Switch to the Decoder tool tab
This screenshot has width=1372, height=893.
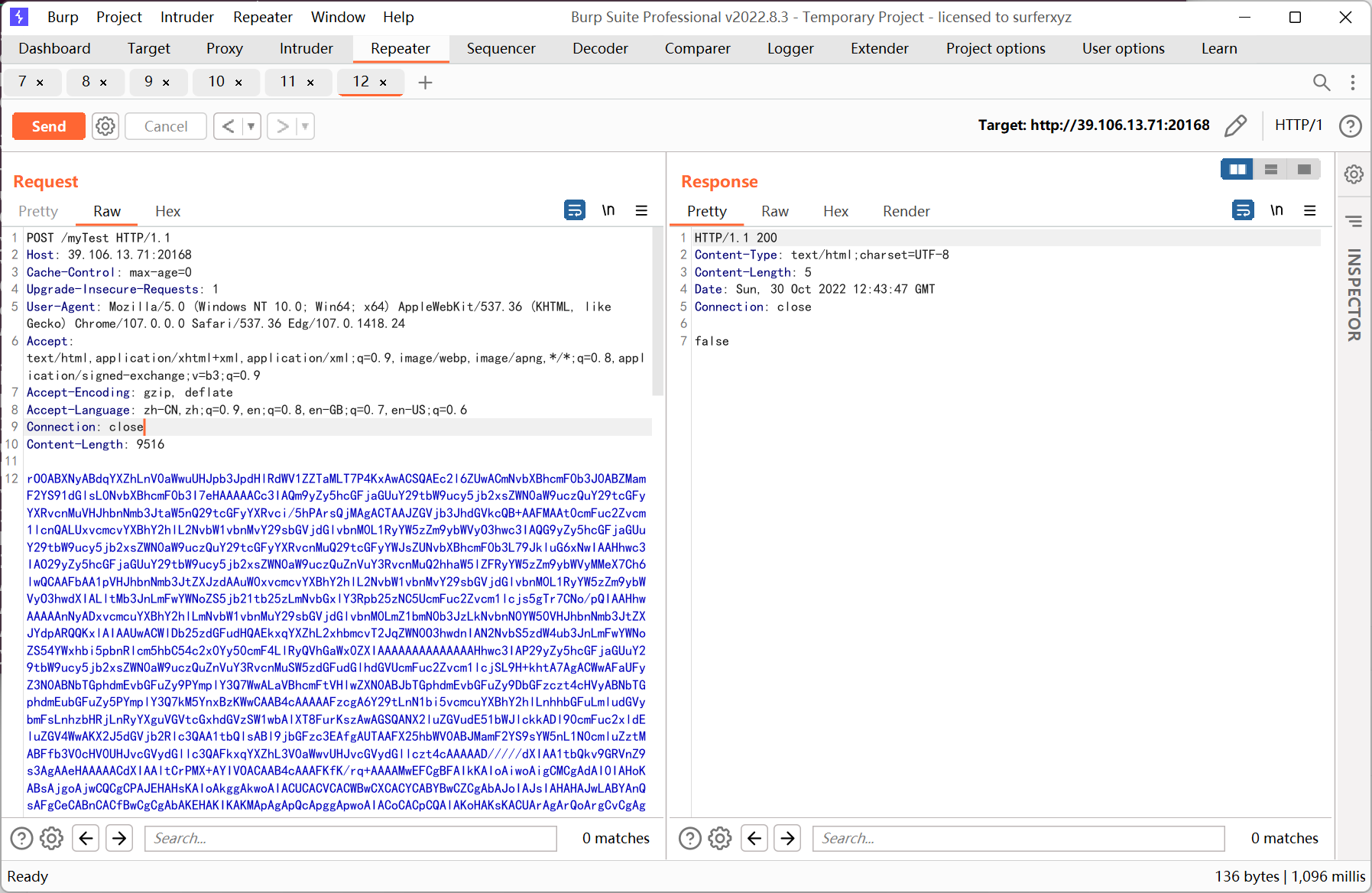(600, 48)
